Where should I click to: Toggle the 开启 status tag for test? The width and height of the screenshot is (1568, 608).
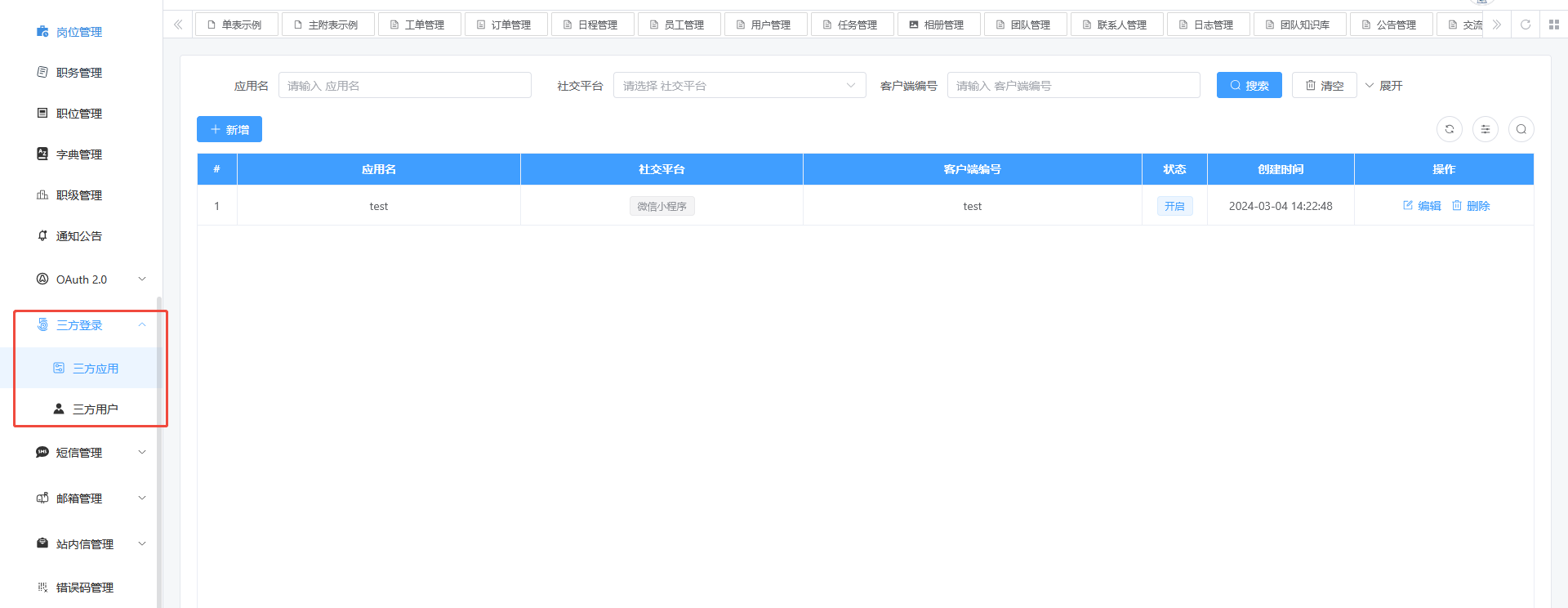tap(1174, 206)
